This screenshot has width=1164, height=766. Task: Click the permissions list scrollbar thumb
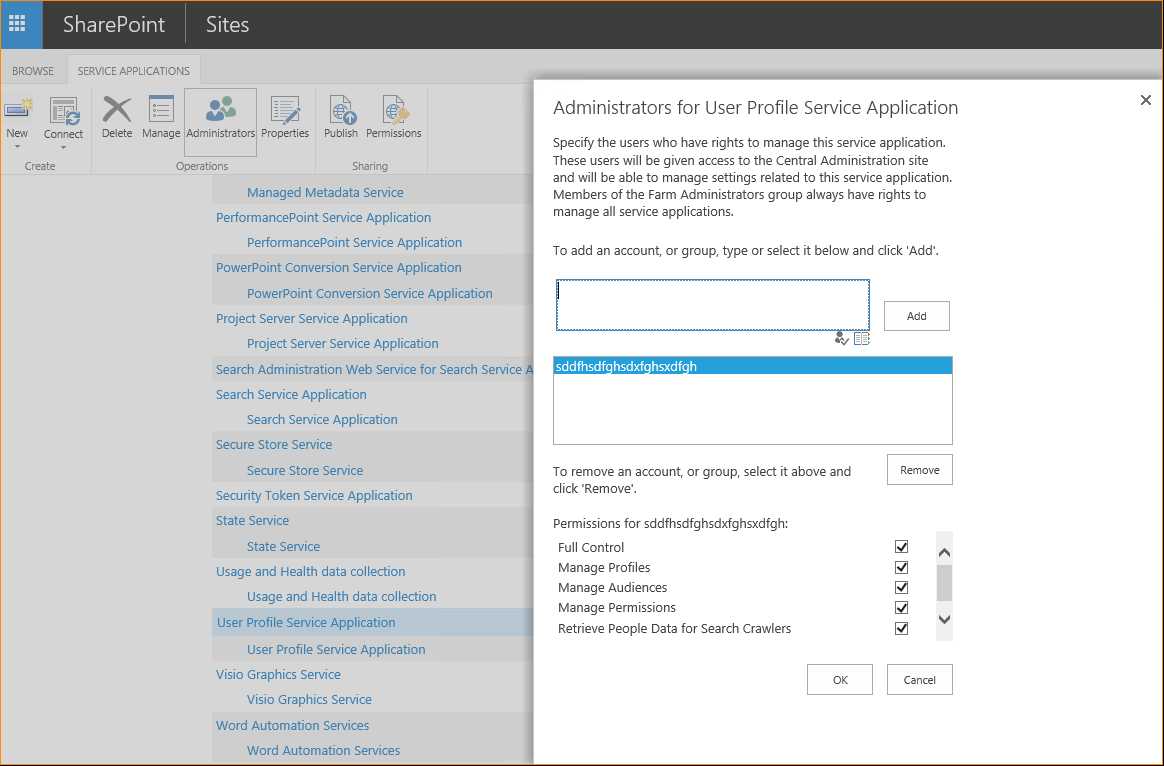coord(944,583)
